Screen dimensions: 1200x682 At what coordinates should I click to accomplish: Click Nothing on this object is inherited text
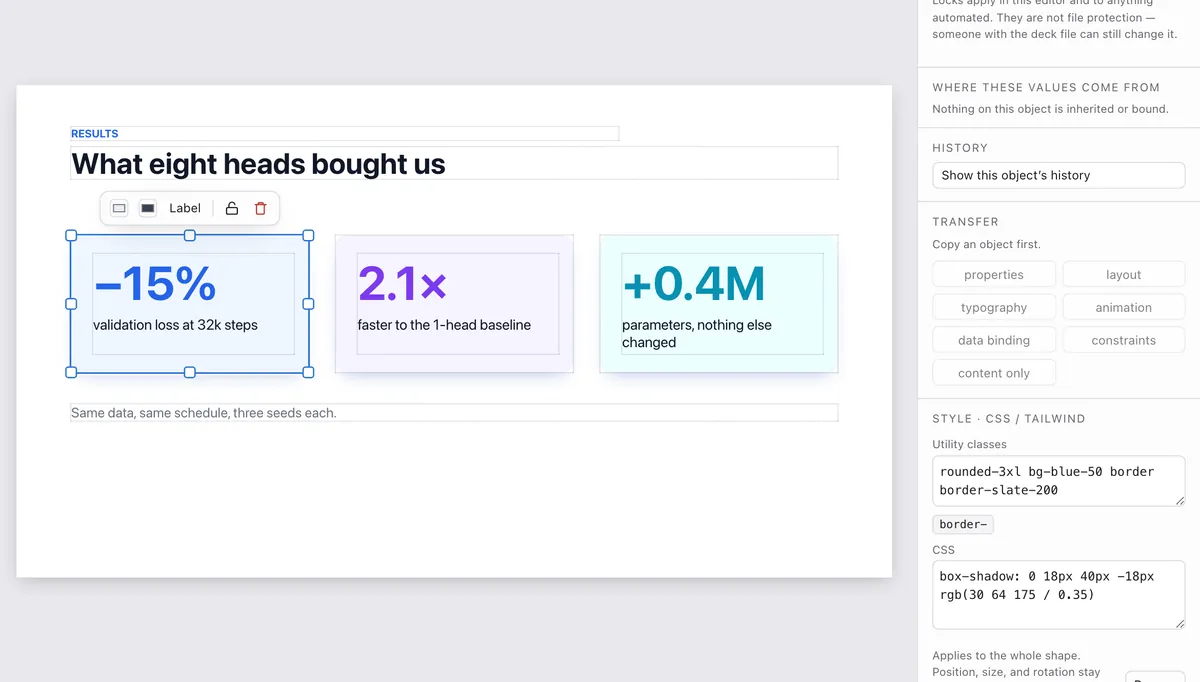(1050, 109)
